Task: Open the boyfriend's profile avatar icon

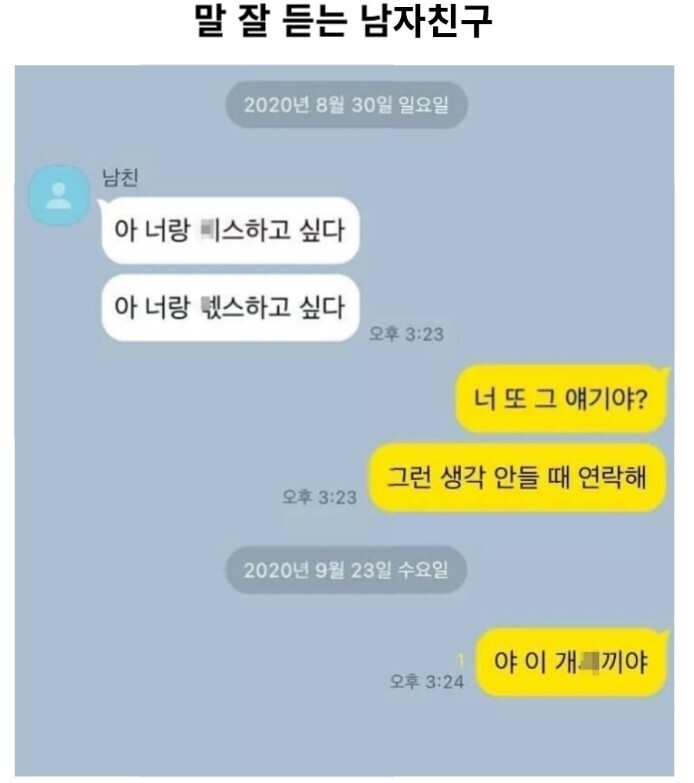Action: [x=59, y=195]
